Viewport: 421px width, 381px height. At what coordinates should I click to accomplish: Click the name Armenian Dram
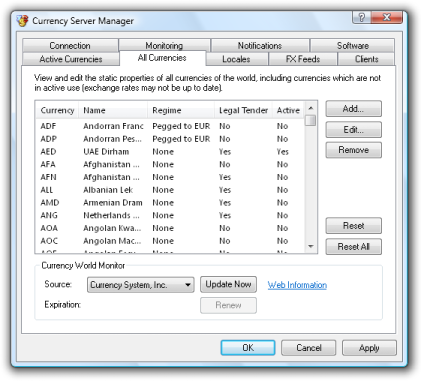point(113,203)
